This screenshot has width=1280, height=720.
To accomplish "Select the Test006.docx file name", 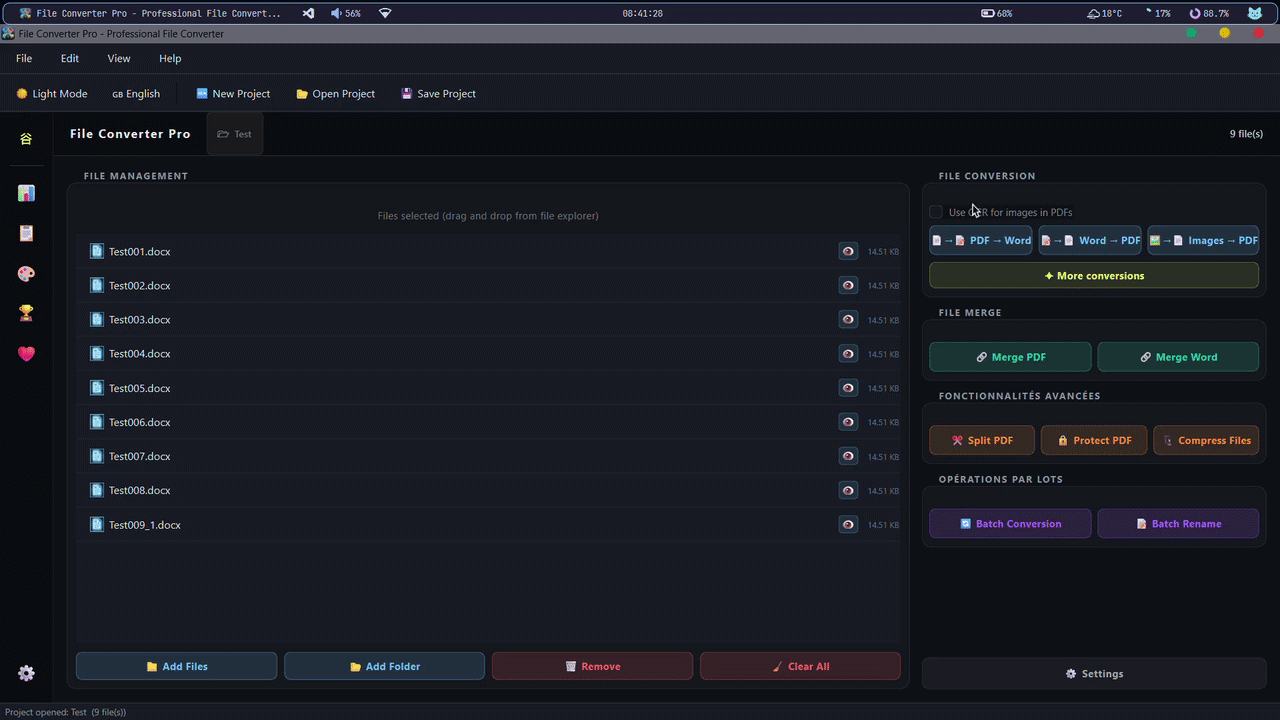I will (140, 422).
